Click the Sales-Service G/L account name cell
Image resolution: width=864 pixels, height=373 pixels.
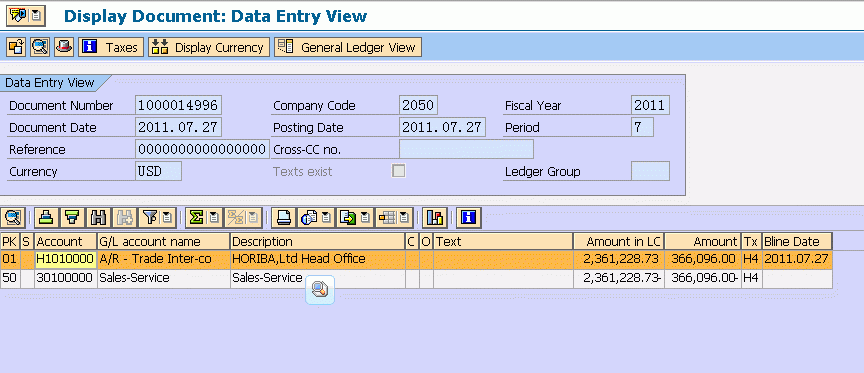click(x=164, y=278)
